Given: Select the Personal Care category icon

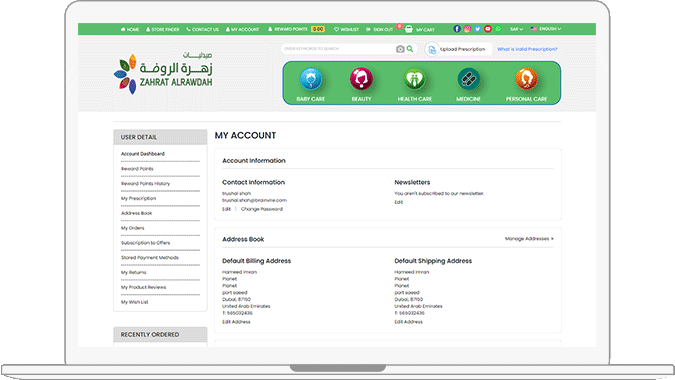Looking at the screenshot, I should [x=526, y=79].
